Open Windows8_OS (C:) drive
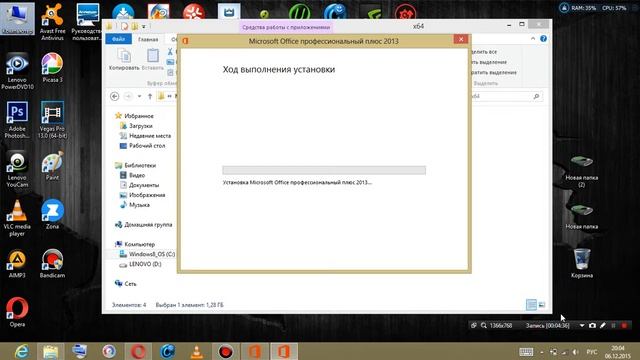This screenshot has height=360, width=640. pyautogui.click(x=152, y=254)
